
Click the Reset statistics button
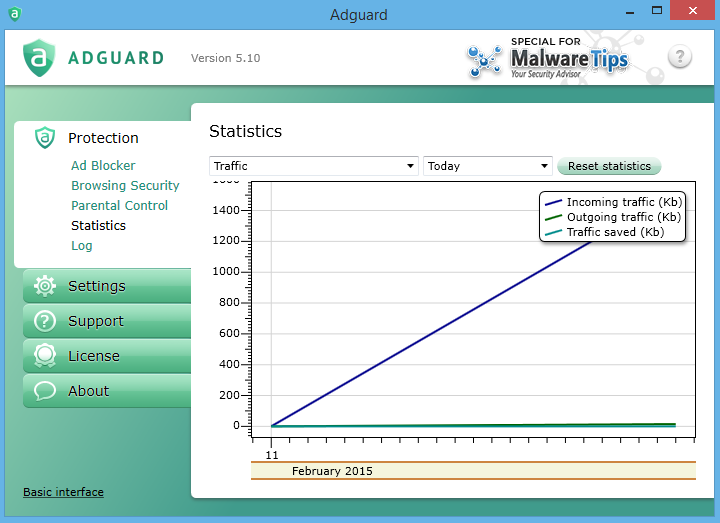tap(609, 166)
